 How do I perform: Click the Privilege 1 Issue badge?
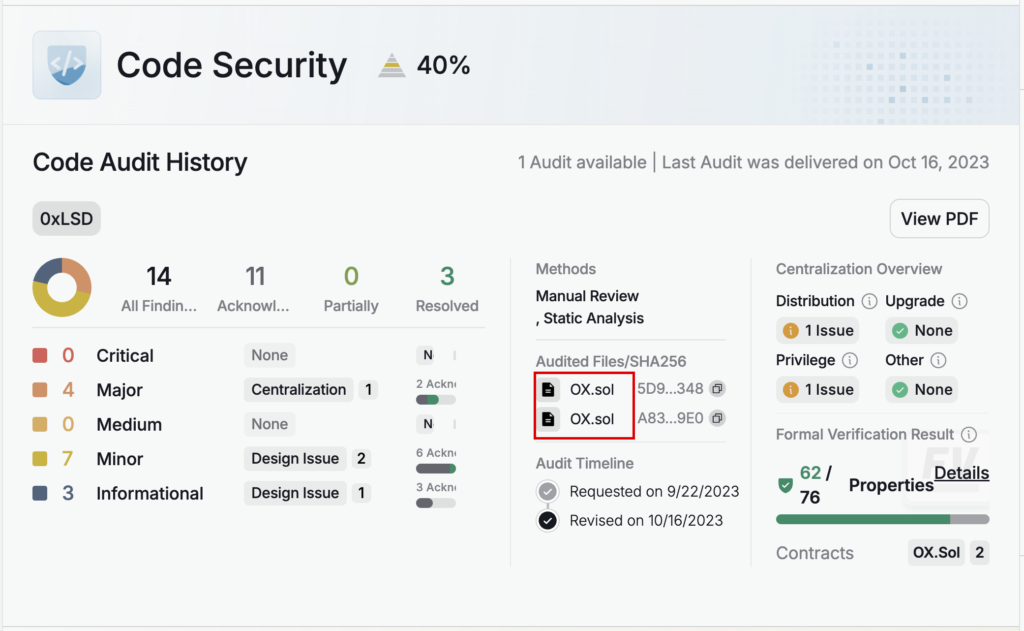pyautogui.click(x=818, y=389)
